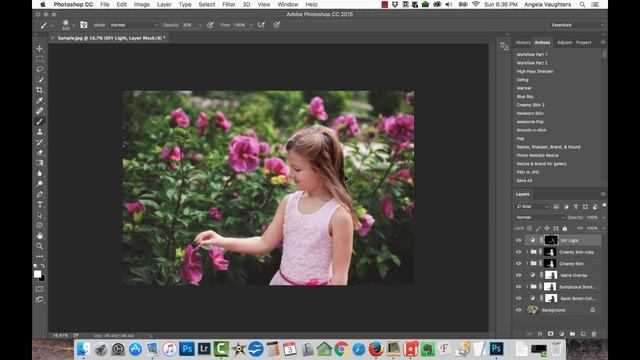Delete layer trash icon
Image resolution: width=640 pixels, height=360 pixels.
(x=594, y=334)
